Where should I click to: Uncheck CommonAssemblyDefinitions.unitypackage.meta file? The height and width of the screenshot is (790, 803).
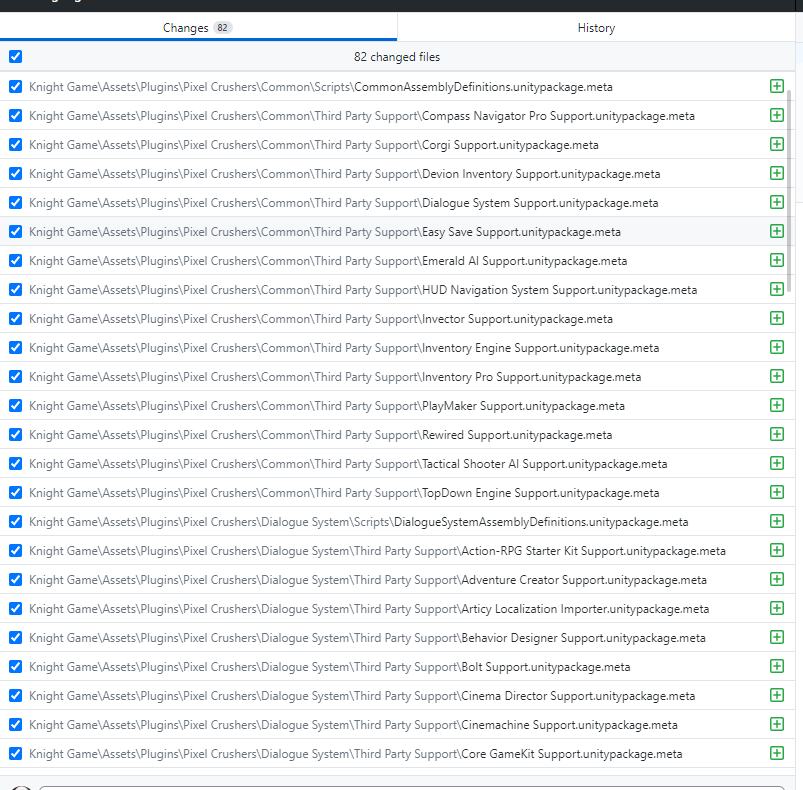pos(15,87)
